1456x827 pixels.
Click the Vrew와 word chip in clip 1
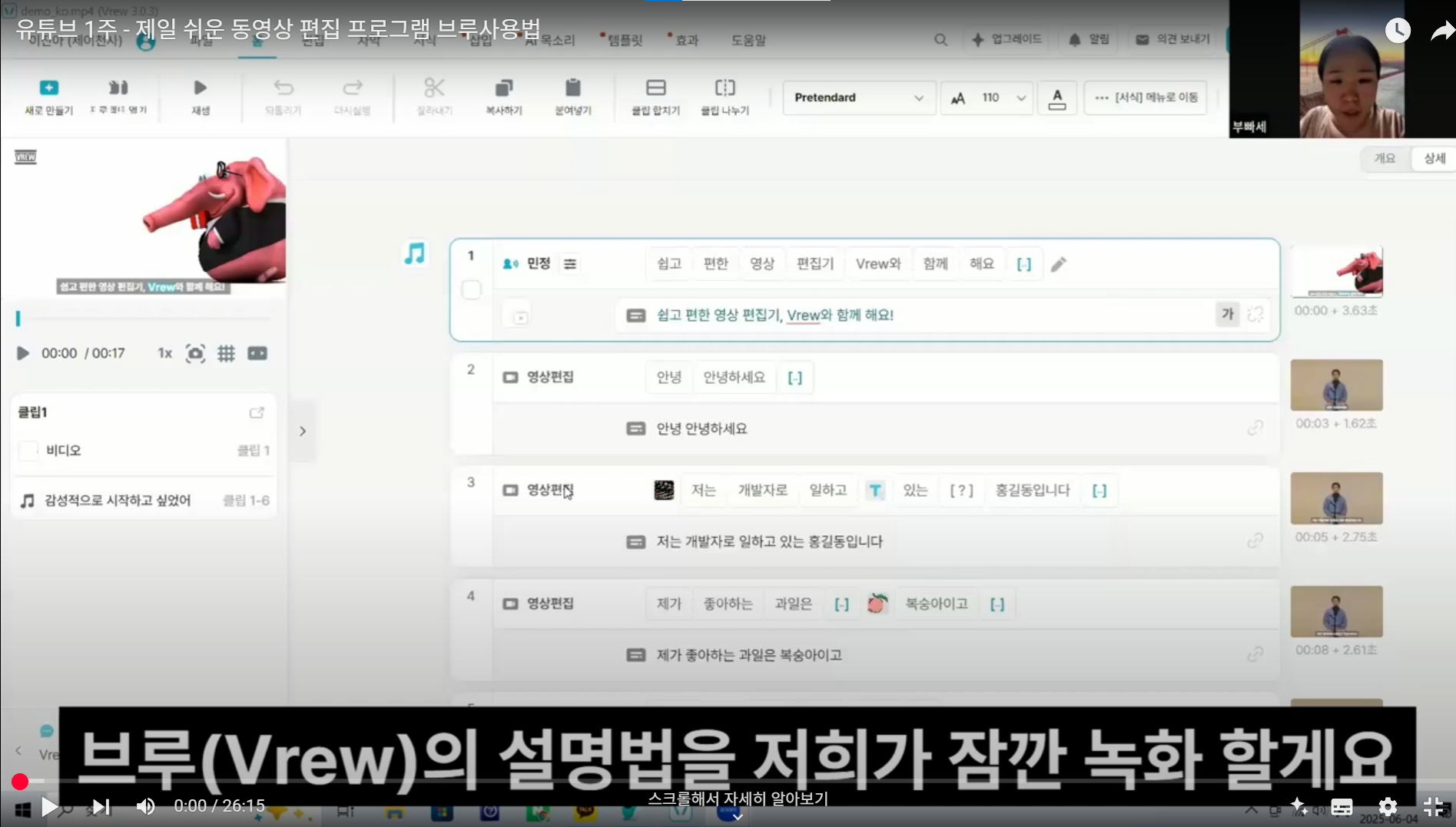[878, 264]
